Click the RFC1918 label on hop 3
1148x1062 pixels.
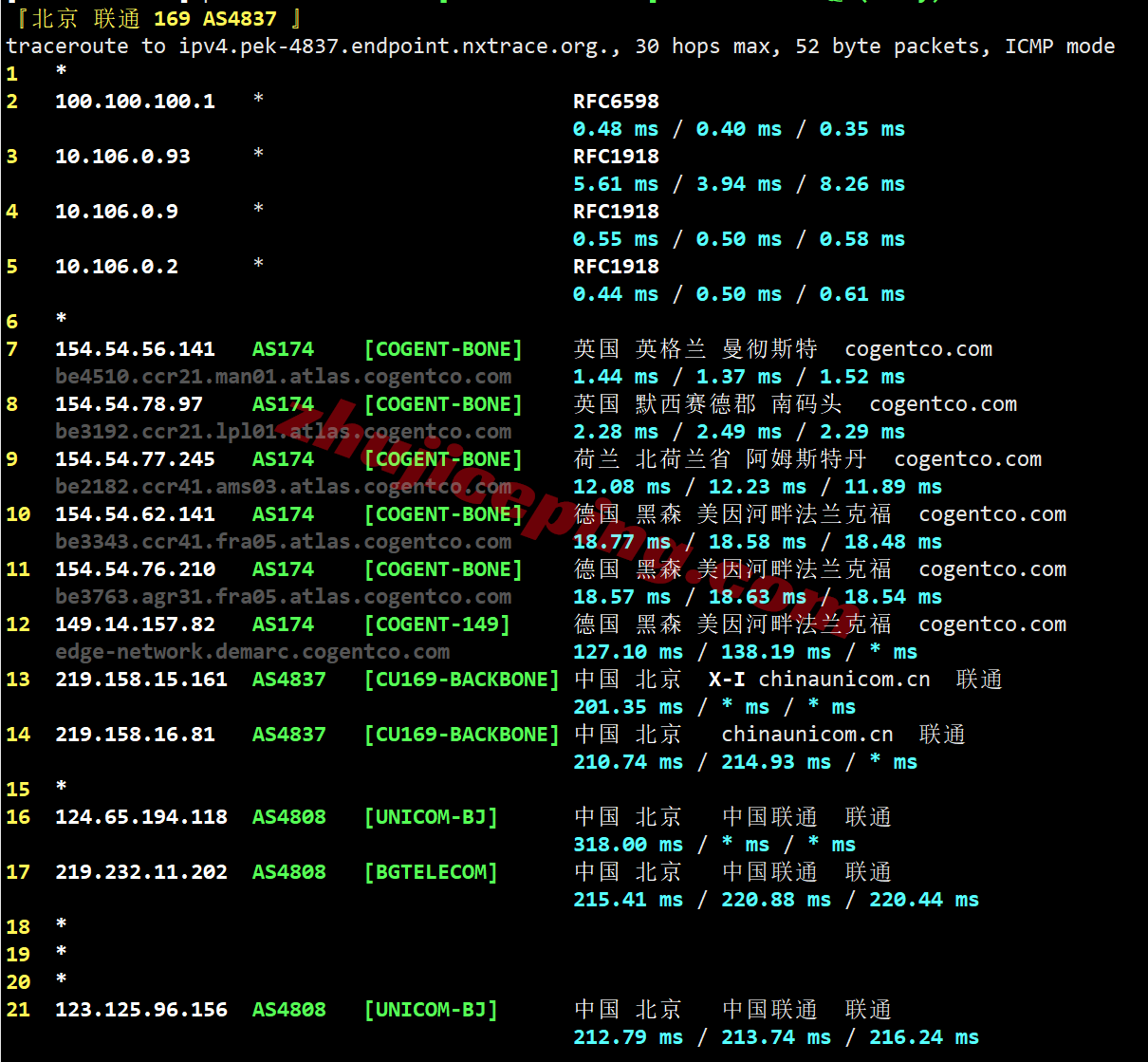[616, 157]
